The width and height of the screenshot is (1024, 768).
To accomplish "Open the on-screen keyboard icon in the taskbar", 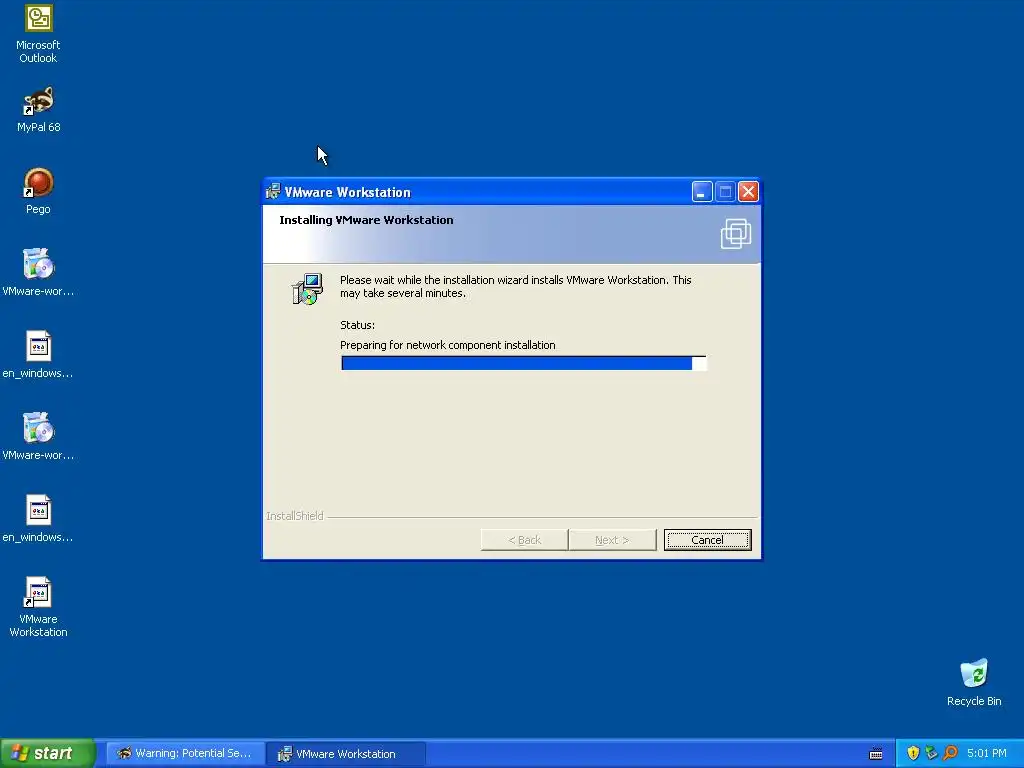I will point(876,754).
